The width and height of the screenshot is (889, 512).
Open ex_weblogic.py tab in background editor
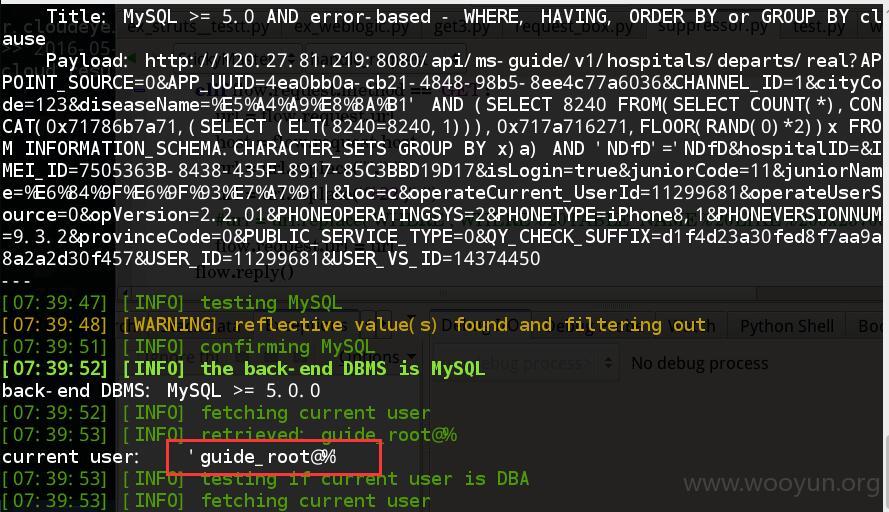pyautogui.click(x=352, y=27)
